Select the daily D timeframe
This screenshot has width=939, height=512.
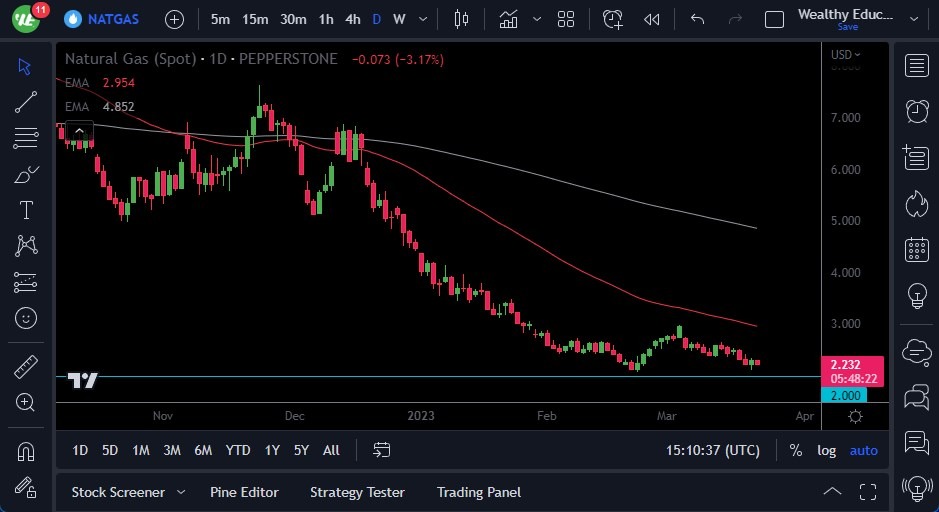click(376, 19)
